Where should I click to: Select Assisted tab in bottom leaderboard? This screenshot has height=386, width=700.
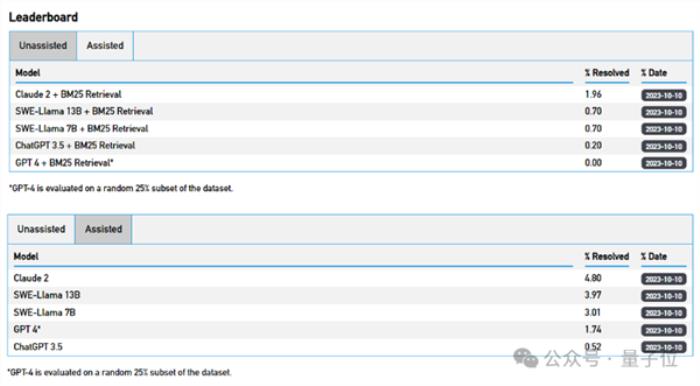point(104,229)
